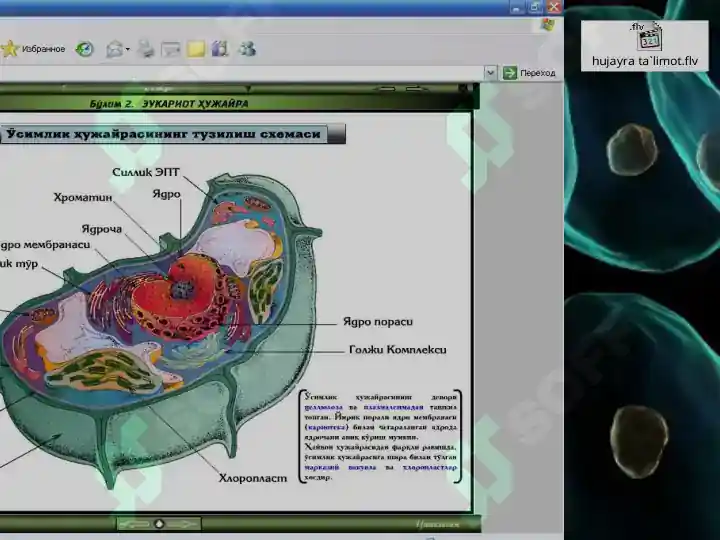Click the green Переход arrow icon
The height and width of the screenshot is (540, 720).
pyautogui.click(x=510, y=73)
